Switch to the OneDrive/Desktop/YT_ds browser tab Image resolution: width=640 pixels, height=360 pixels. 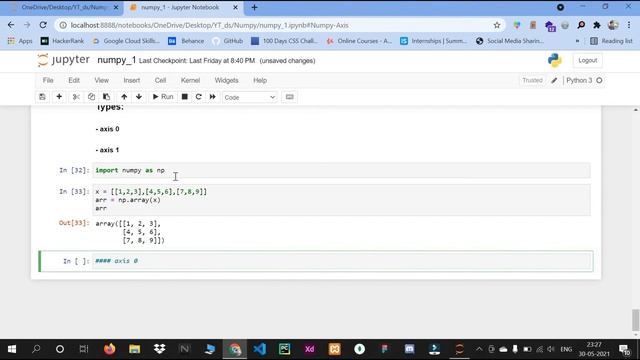63,7
